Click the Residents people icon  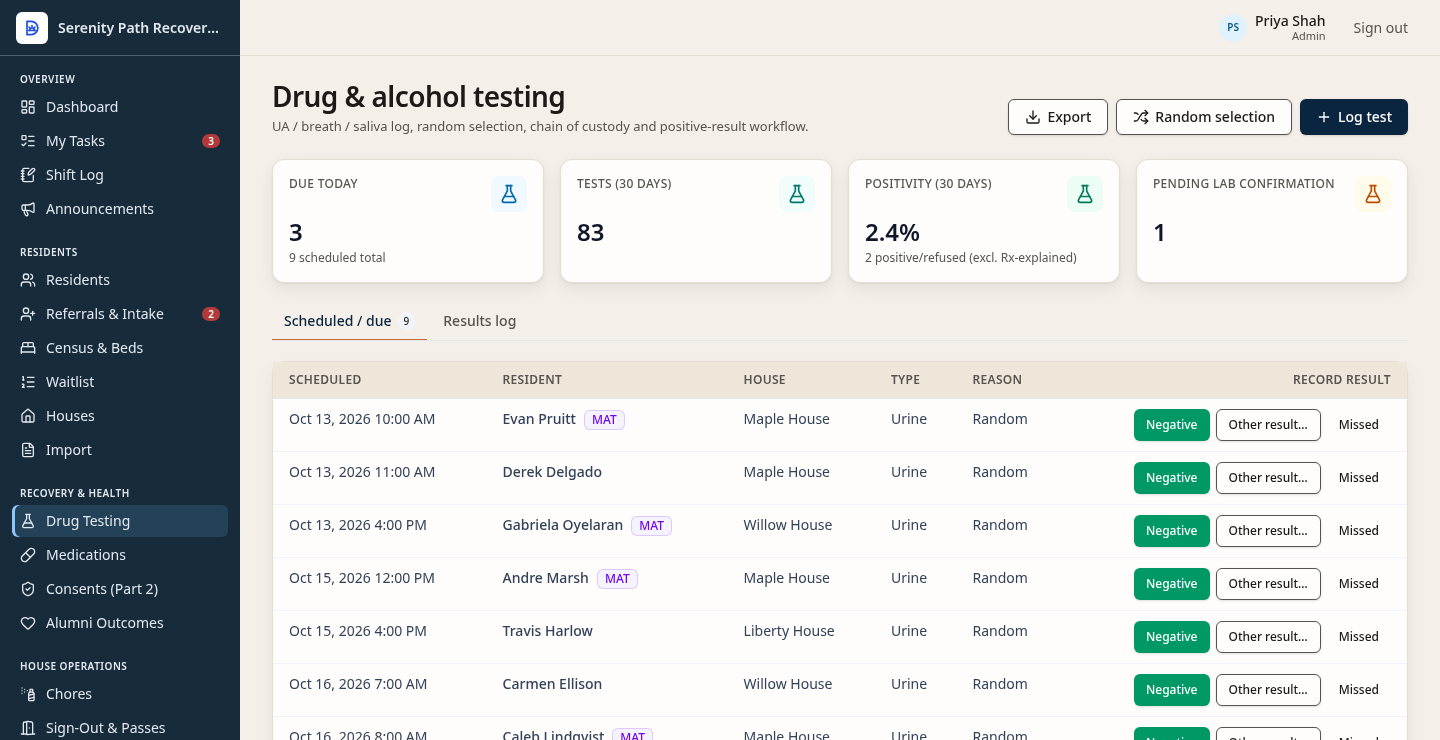coord(28,280)
